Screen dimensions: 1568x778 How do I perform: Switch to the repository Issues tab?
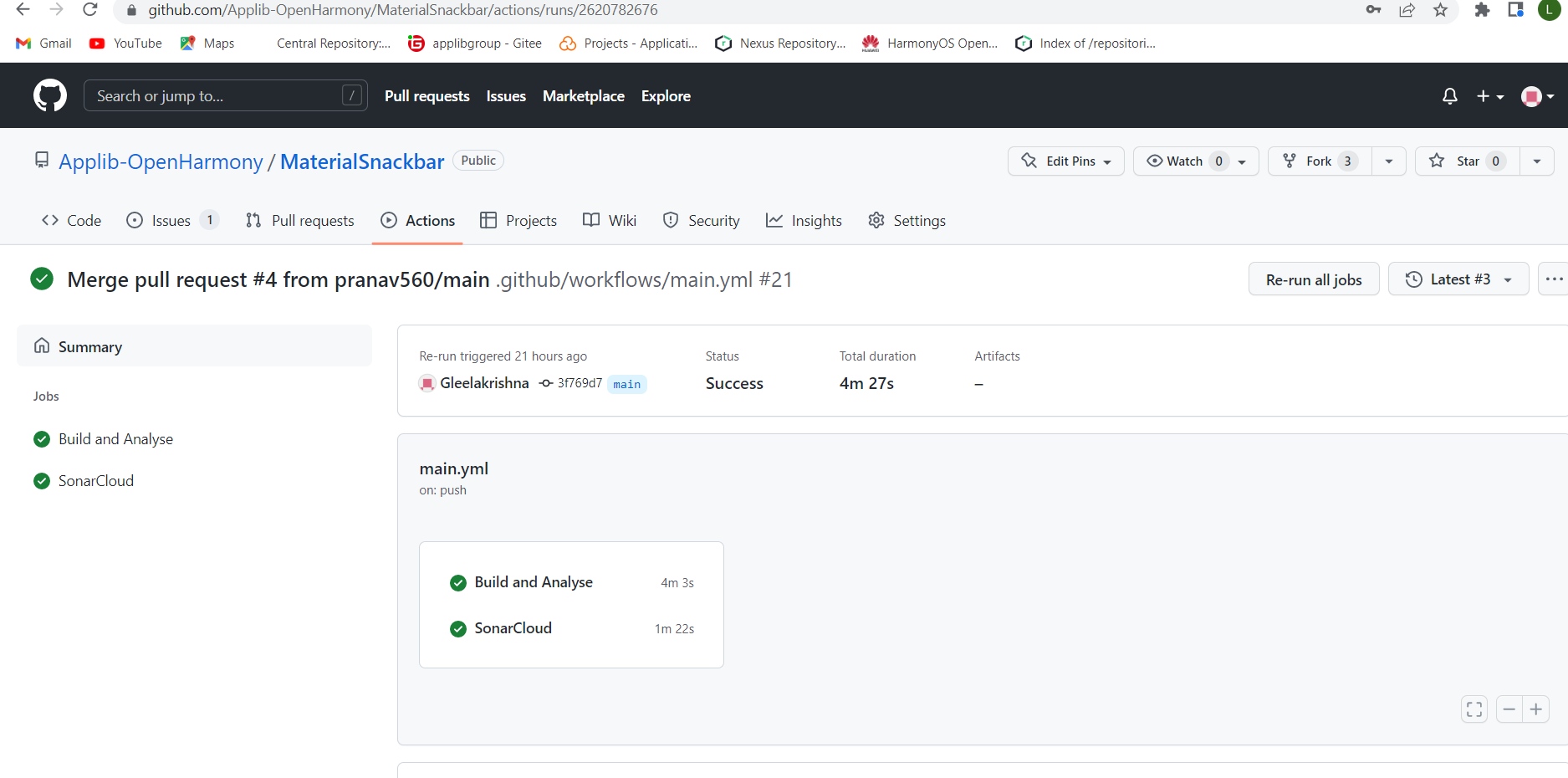click(172, 221)
